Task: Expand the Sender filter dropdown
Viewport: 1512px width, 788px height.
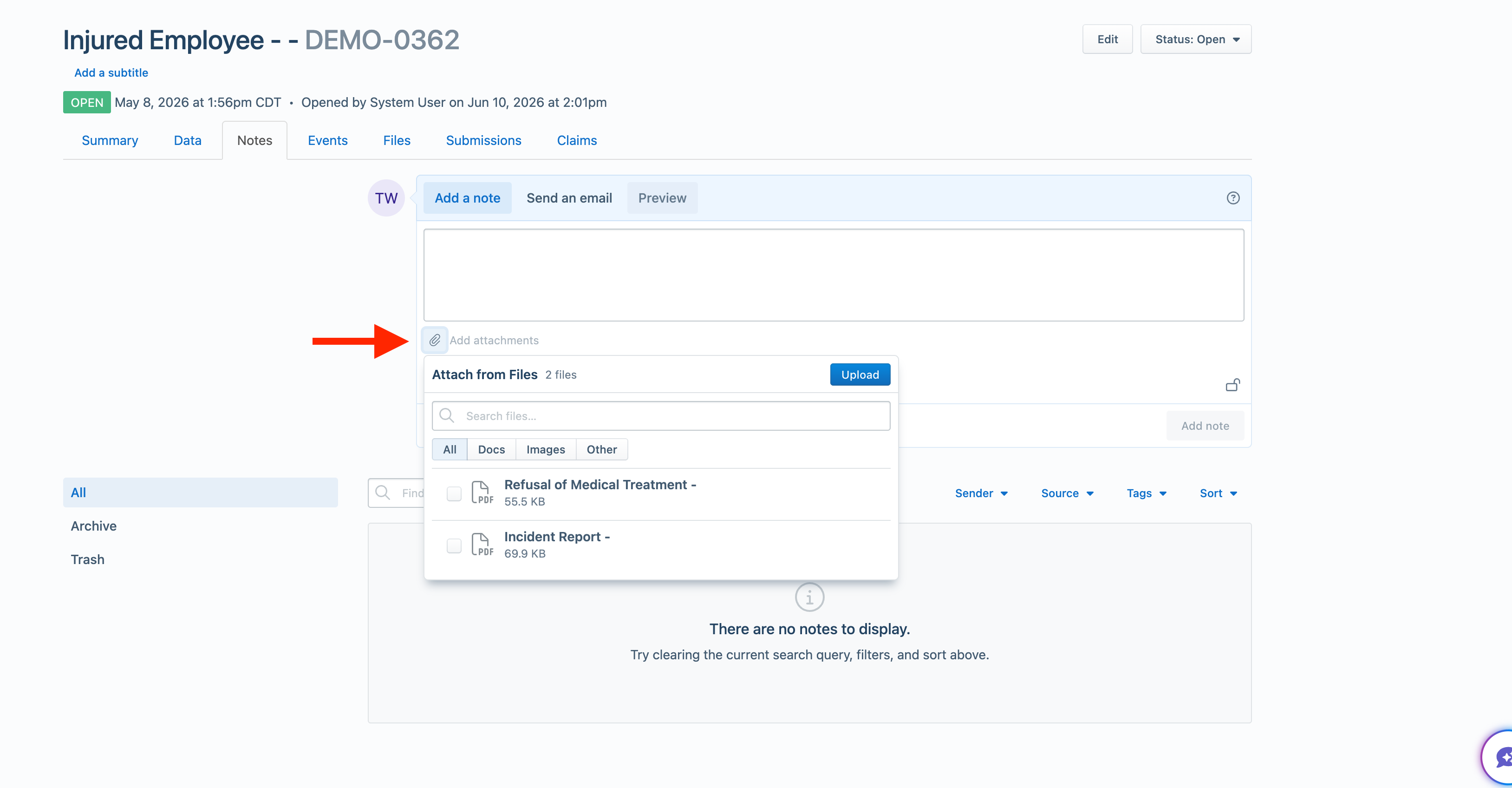Action: coord(981,493)
